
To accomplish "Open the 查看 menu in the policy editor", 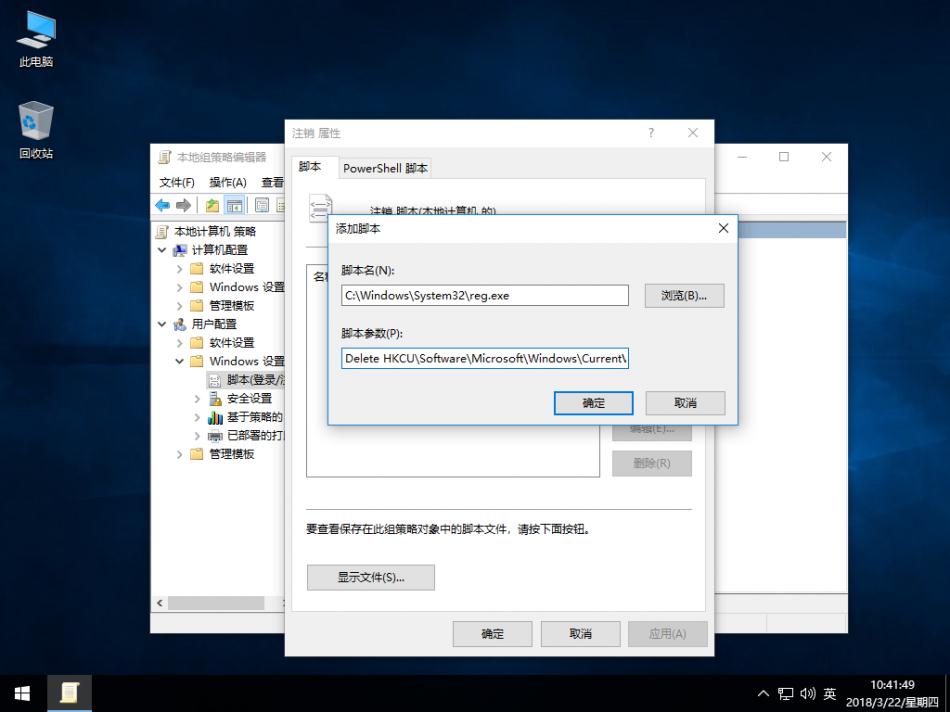I will point(272,182).
